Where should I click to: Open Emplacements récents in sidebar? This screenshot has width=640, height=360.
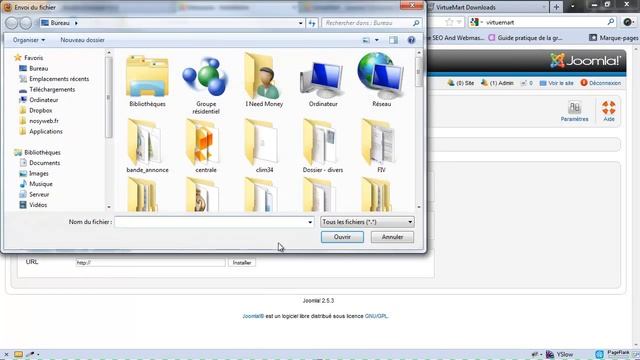59,79
